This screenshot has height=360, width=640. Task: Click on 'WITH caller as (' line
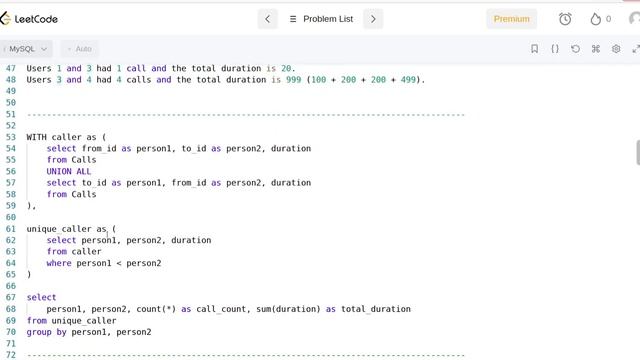66,137
